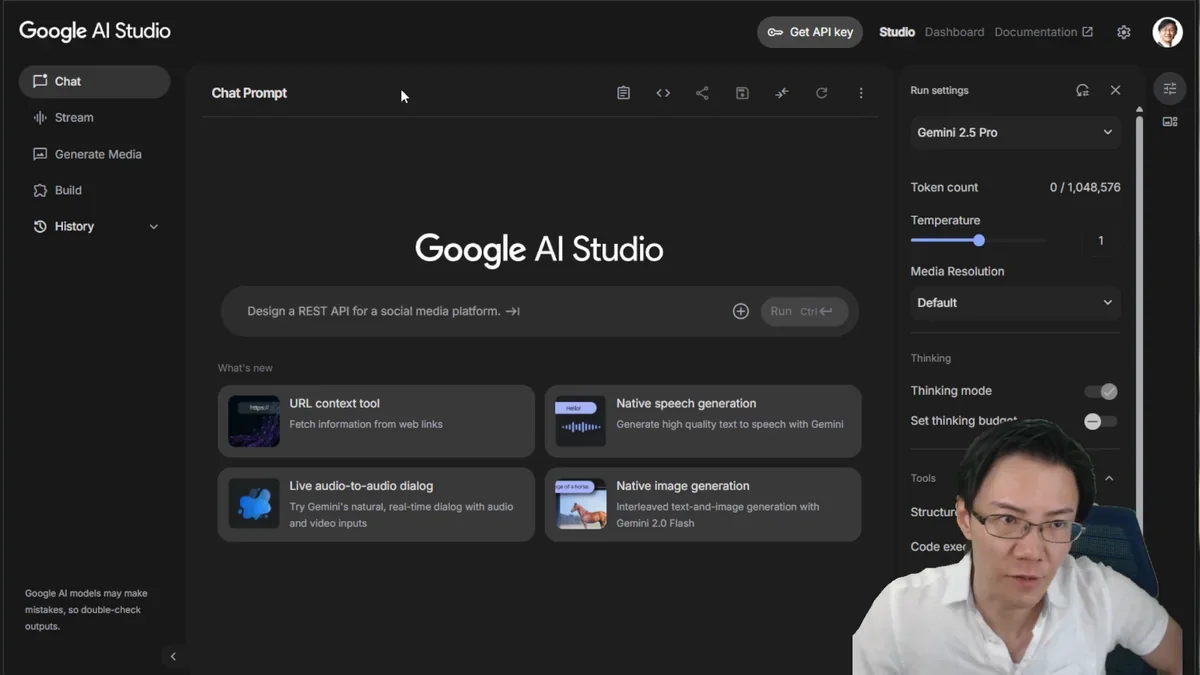
Task: Open the settings gear icon
Action: 1124,32
